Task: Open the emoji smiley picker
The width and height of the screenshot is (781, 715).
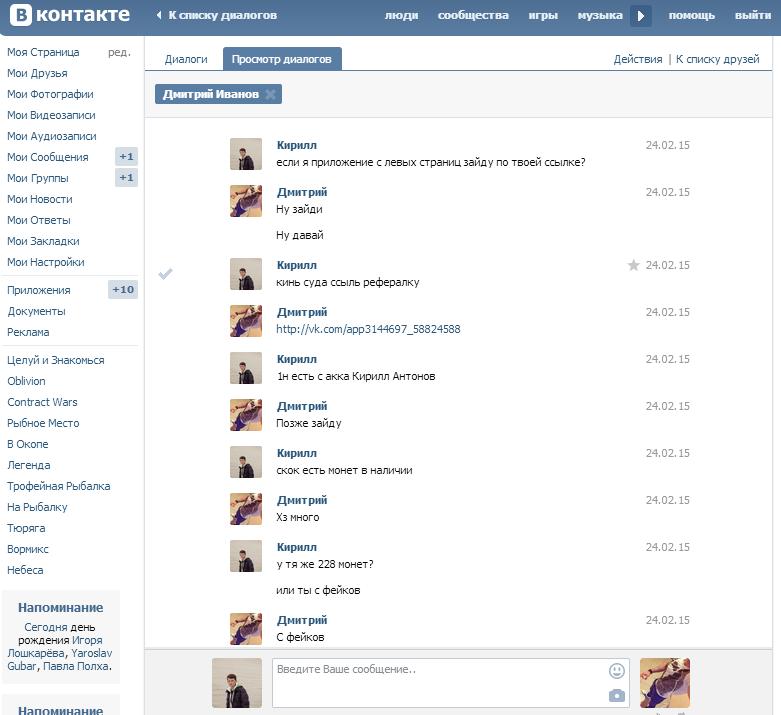Action: point(617,671)
